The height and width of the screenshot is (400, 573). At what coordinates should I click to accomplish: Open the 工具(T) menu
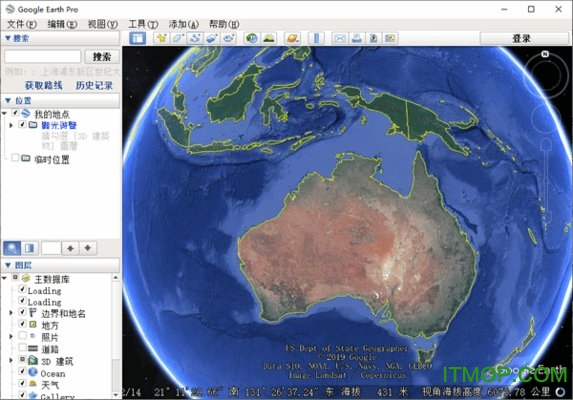(x=143, y=24)
